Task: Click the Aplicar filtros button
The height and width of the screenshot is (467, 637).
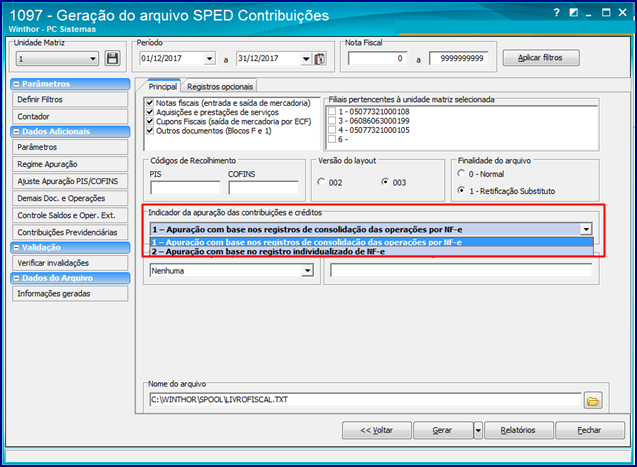Action: pyautogui.click(x=541, y=58)
